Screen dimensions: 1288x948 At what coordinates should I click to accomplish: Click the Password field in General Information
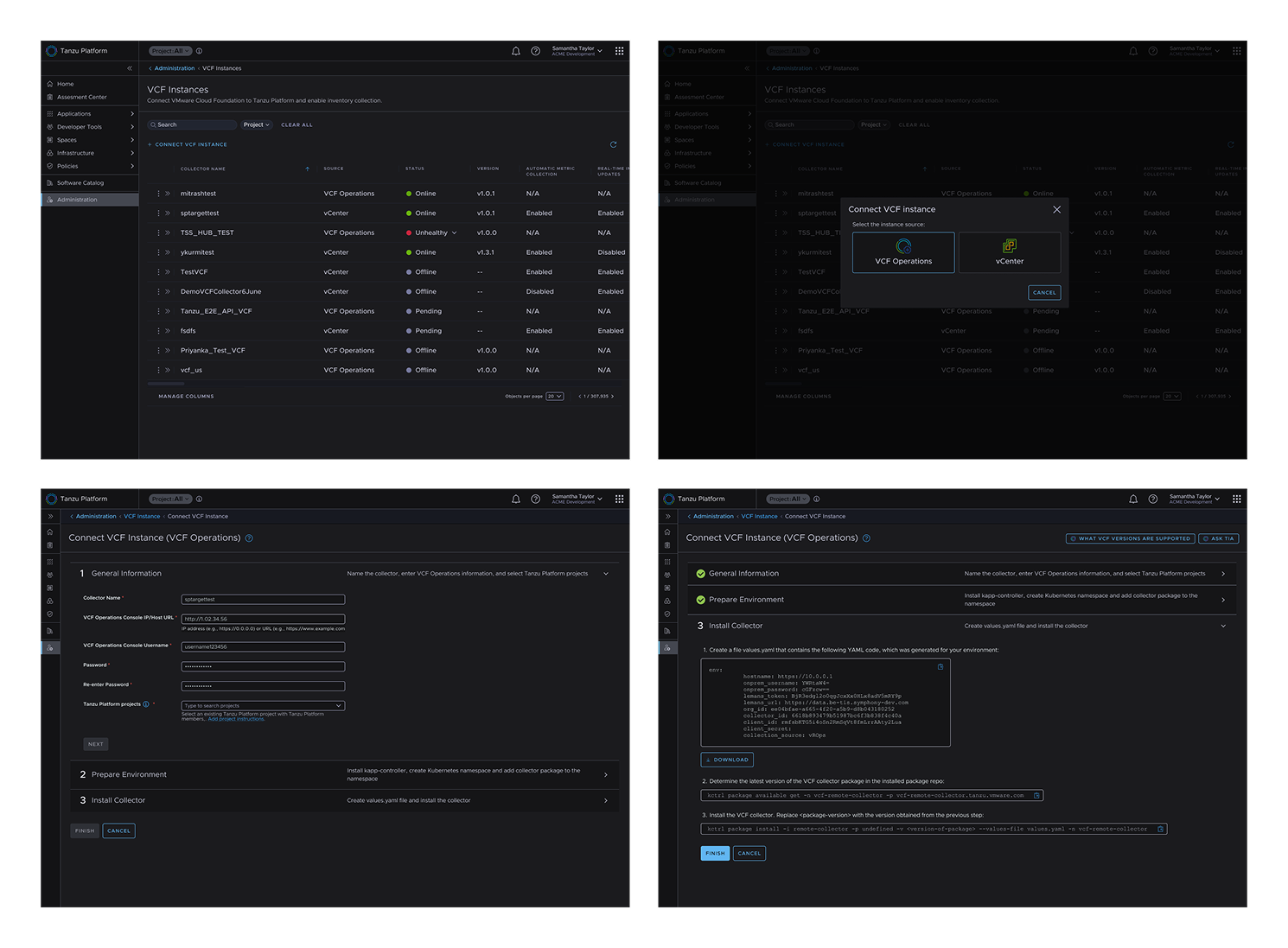(x=263, y=666)
